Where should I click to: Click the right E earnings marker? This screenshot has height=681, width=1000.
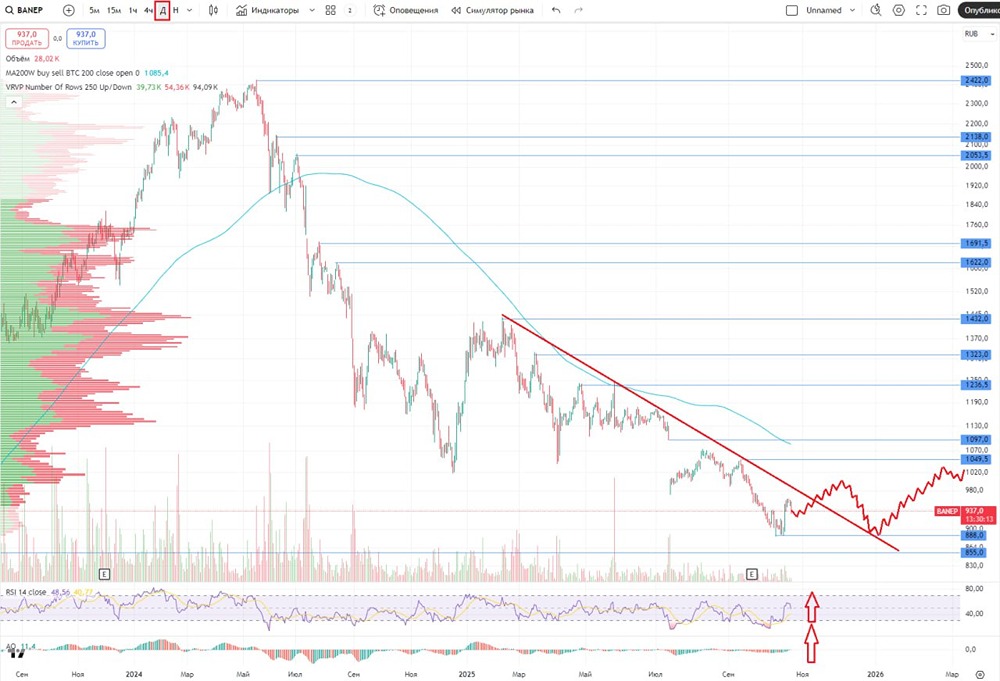751,575
